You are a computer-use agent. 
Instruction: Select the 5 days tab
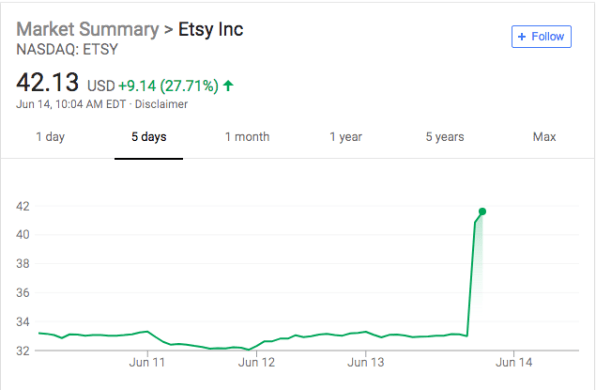pyautogui.click(x=149, y=136)
